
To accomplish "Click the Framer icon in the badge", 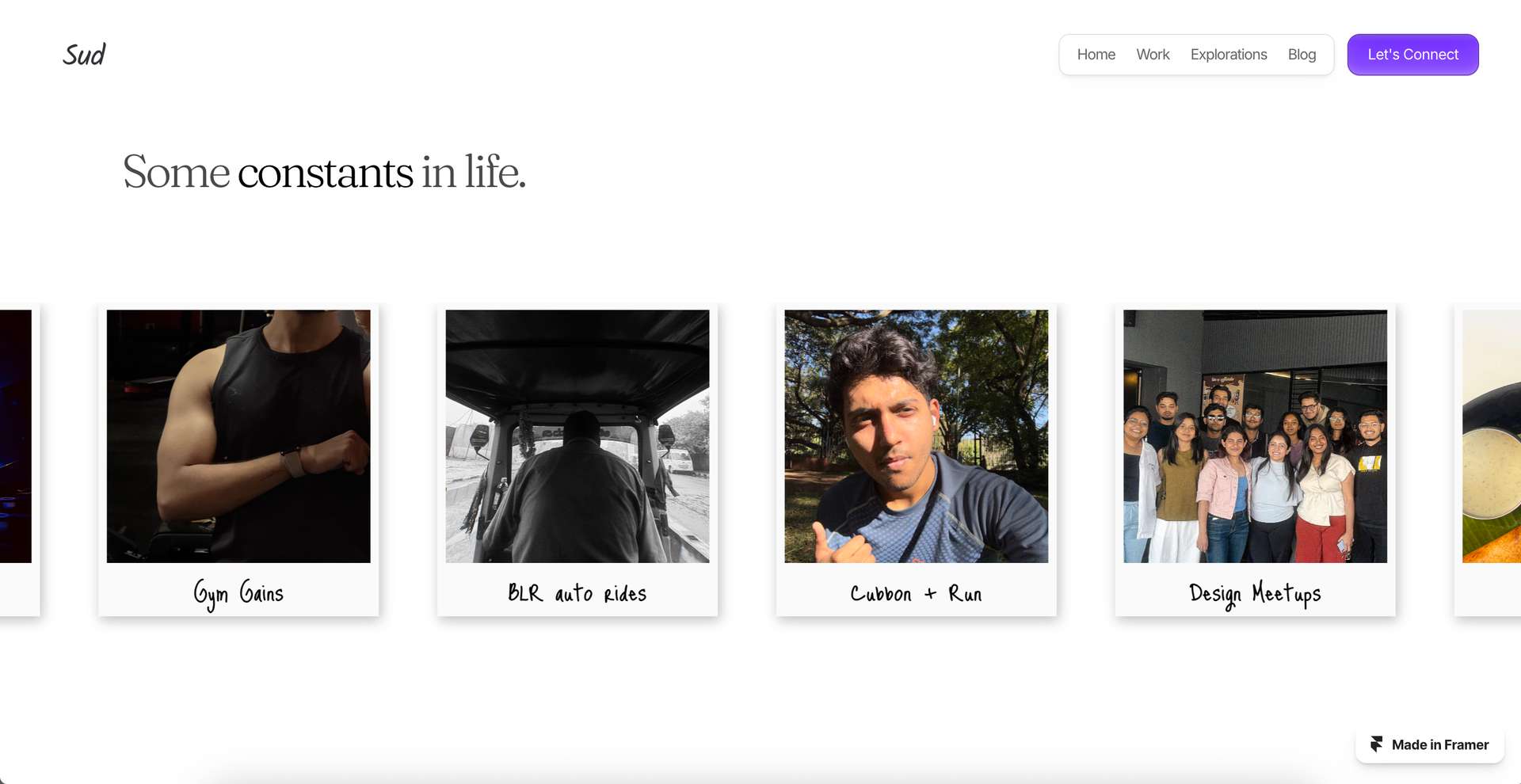I will pyautogui.click(x=1378, y=744).
